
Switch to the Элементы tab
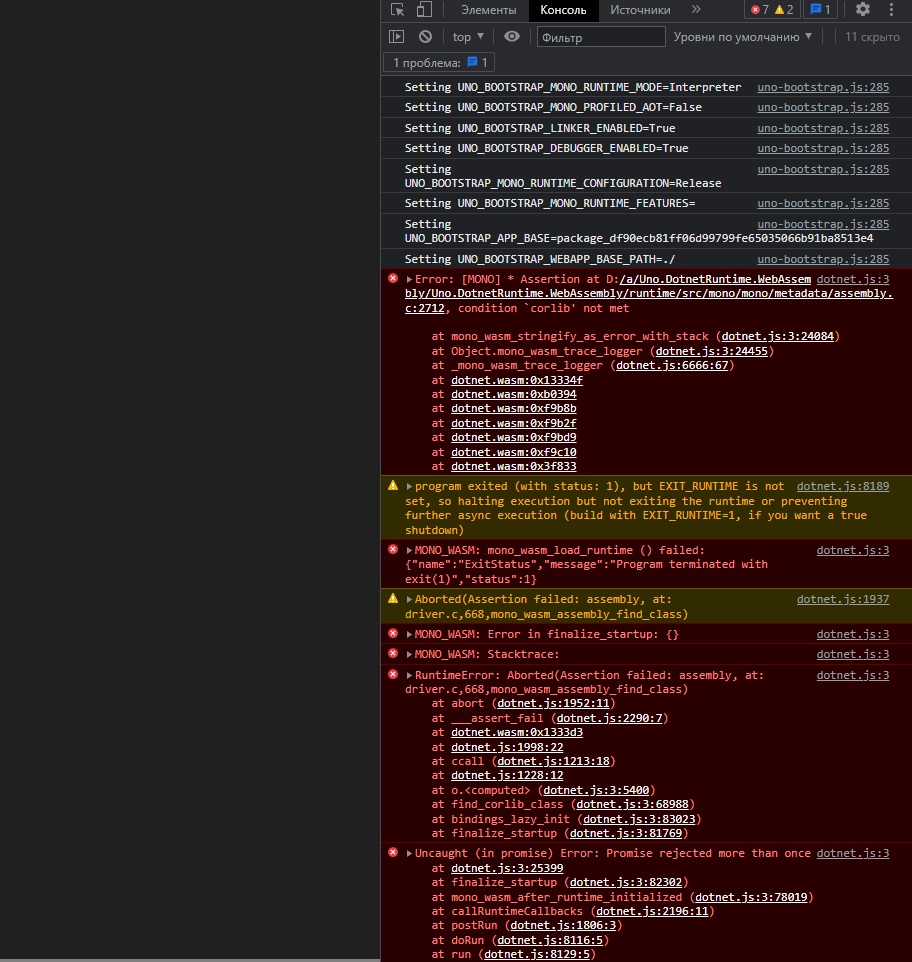pos(488,10)
